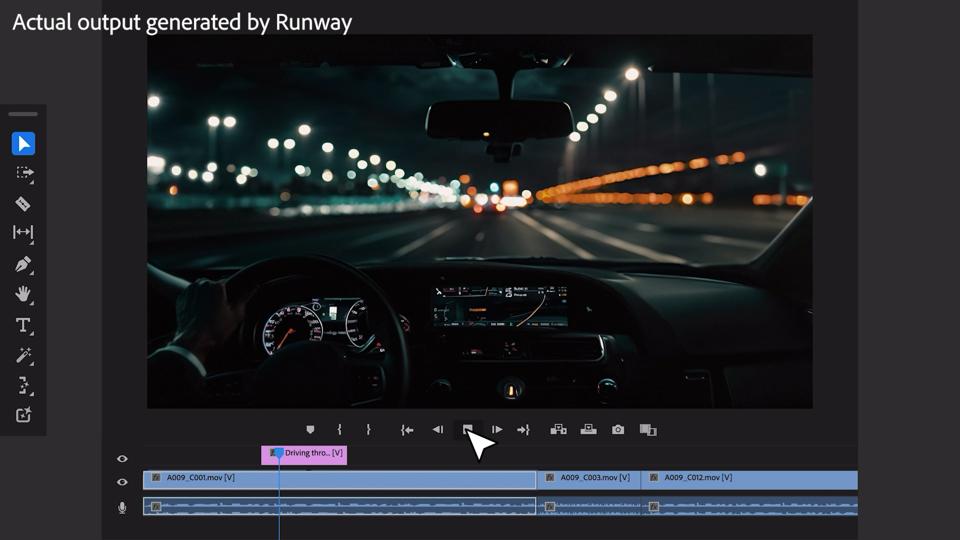This screenshot has height=540, width=960.
Task: Toggle the microphone on the audio track
Action: pos(122,508)
